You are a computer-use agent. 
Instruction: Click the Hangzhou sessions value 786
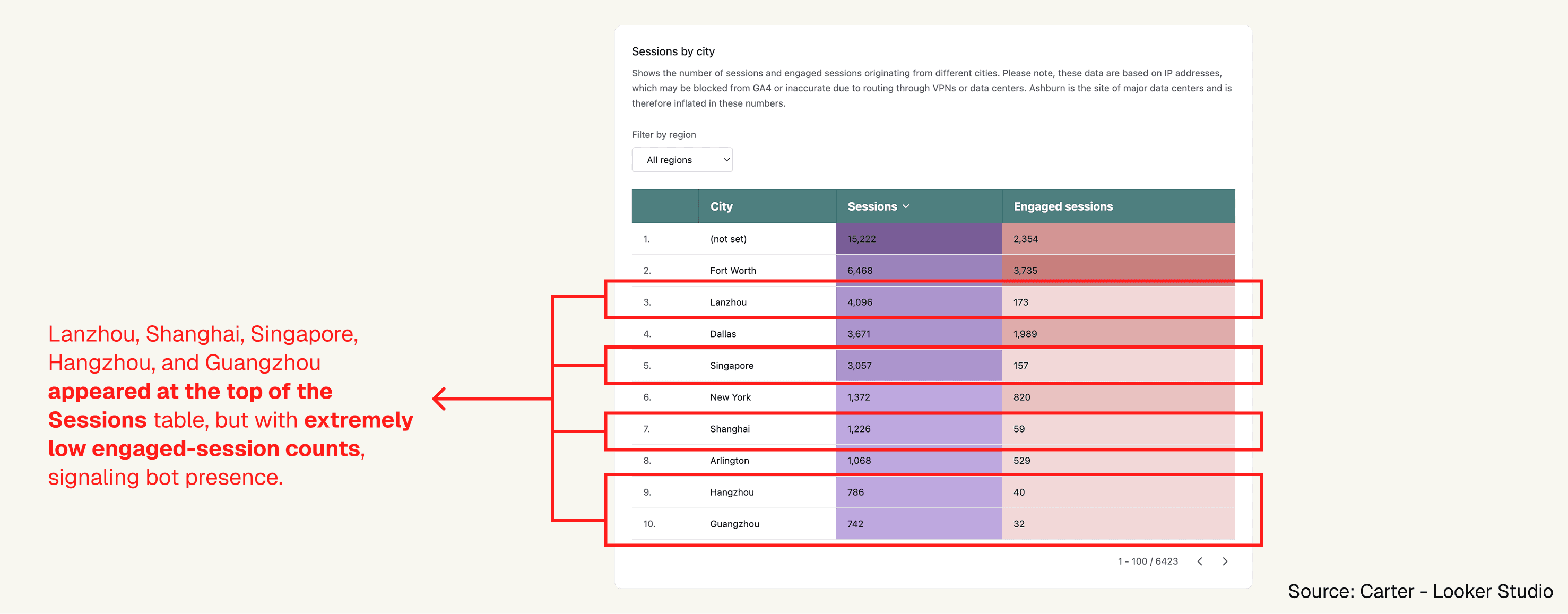pos(855,492)
